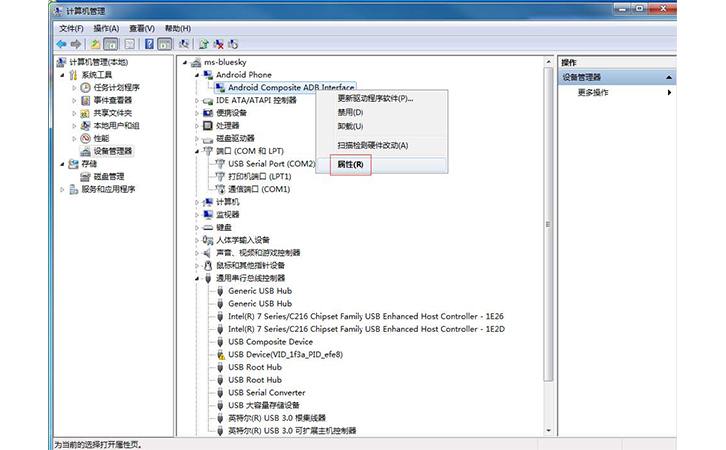
Task: Open the 文件(F) menu
Action: [x=71, y=29]
